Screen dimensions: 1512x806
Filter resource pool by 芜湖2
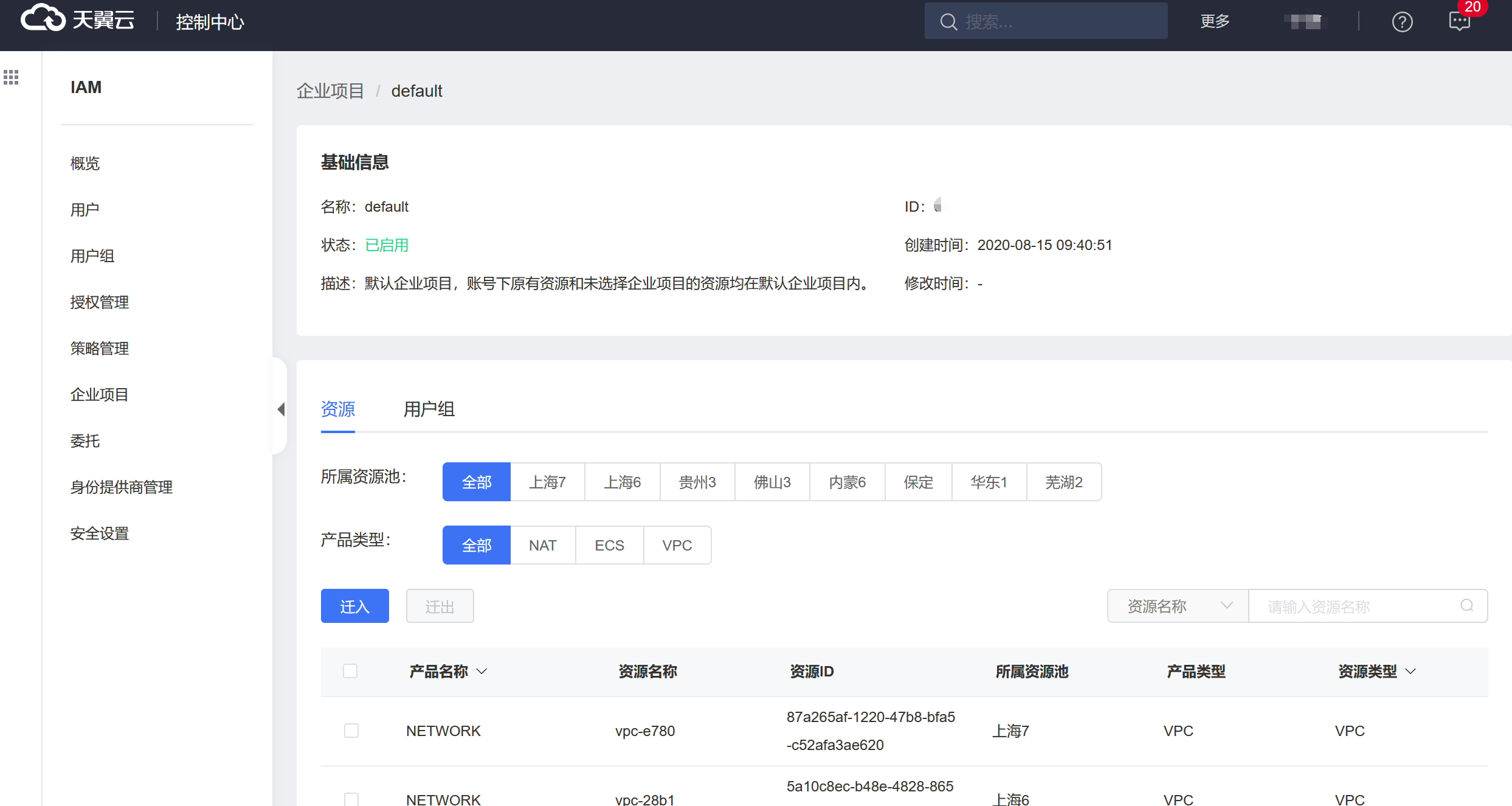tap(1064, 482)
